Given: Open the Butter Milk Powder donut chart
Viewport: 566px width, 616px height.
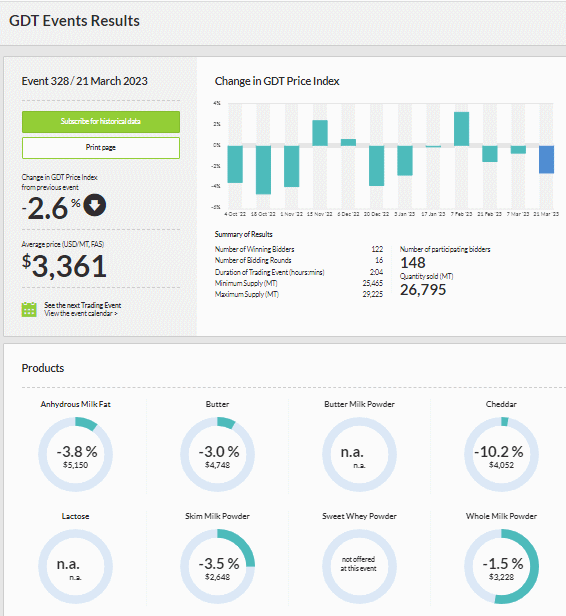Looking at the screenshot, I should (x=359, y=455).
